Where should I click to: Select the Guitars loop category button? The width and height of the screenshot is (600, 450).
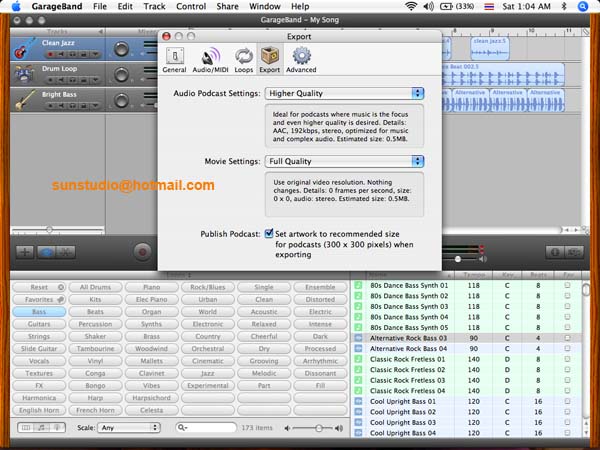(x=39, y=324)
